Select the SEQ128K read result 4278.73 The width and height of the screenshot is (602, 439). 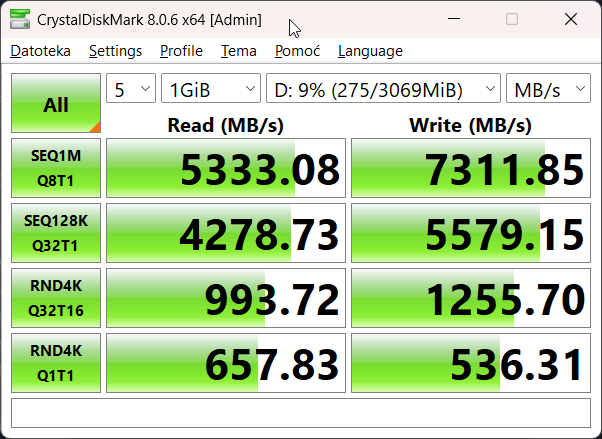226,233
